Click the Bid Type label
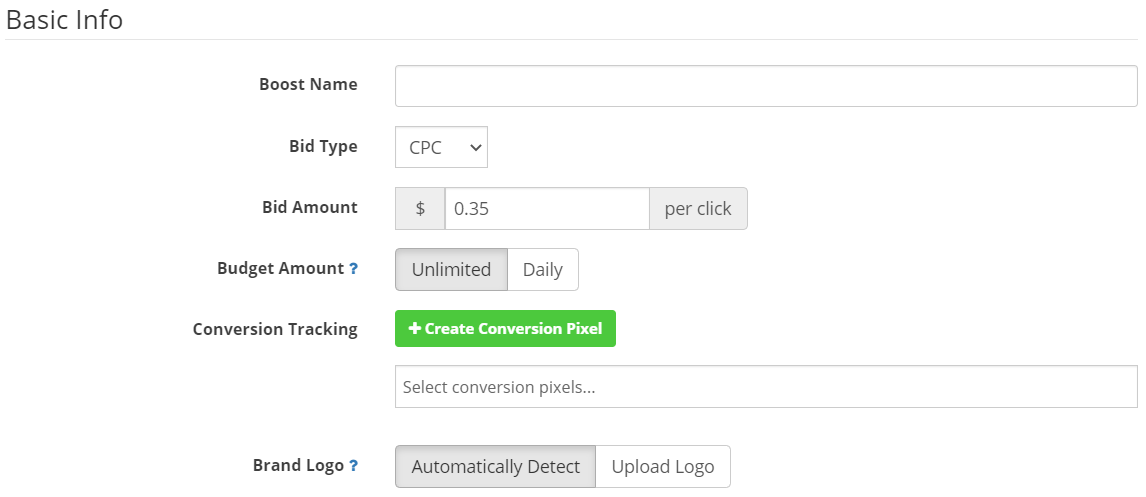This screenshot has width=1146, height=497. pyautogui.click(x=323, y=147)
